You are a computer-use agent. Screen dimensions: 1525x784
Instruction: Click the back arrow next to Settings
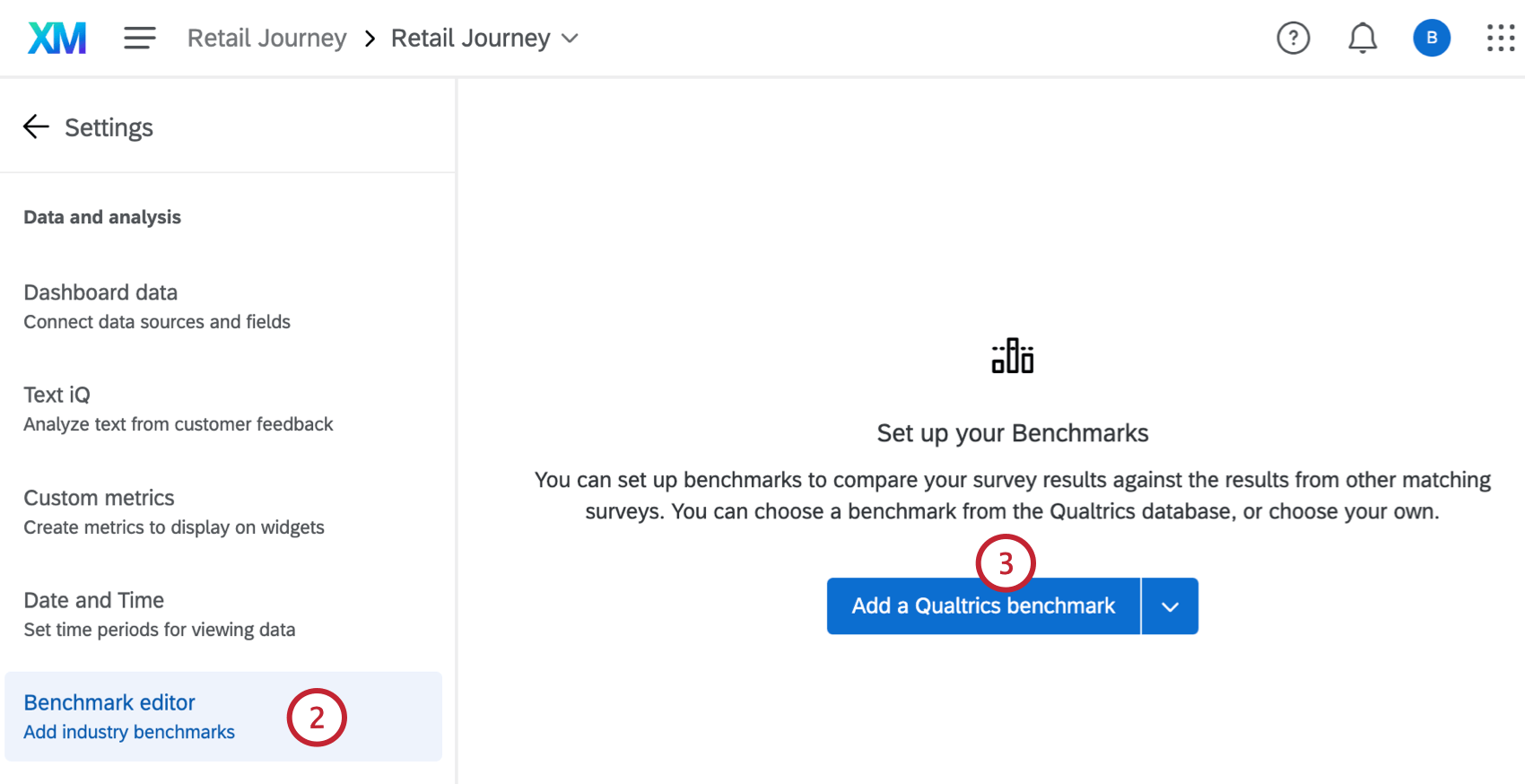36,126
